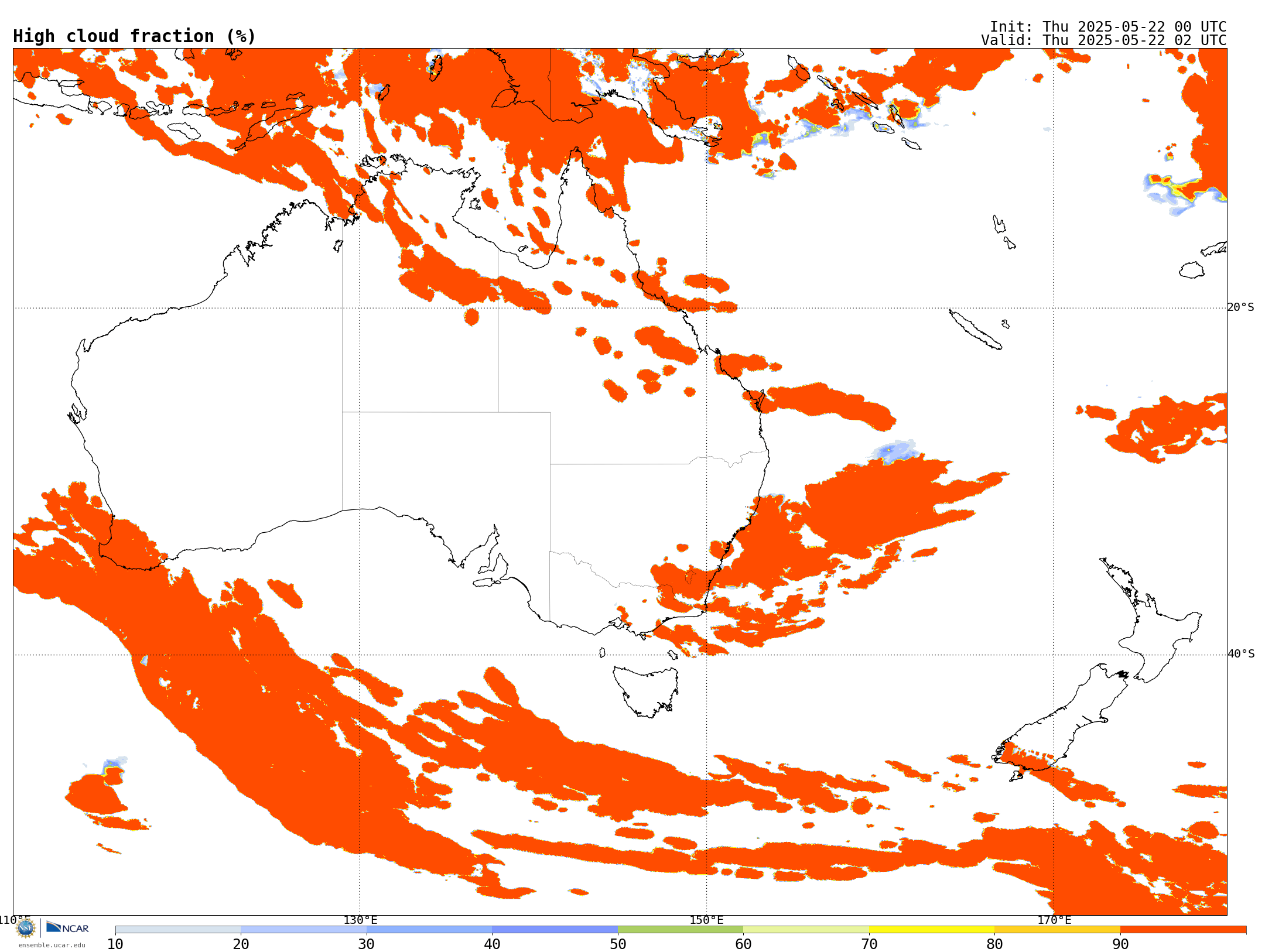Pick the green 50–60 colorbar segment
The width and height of the screenshot is (1265, 952).
tap(681, 930)
